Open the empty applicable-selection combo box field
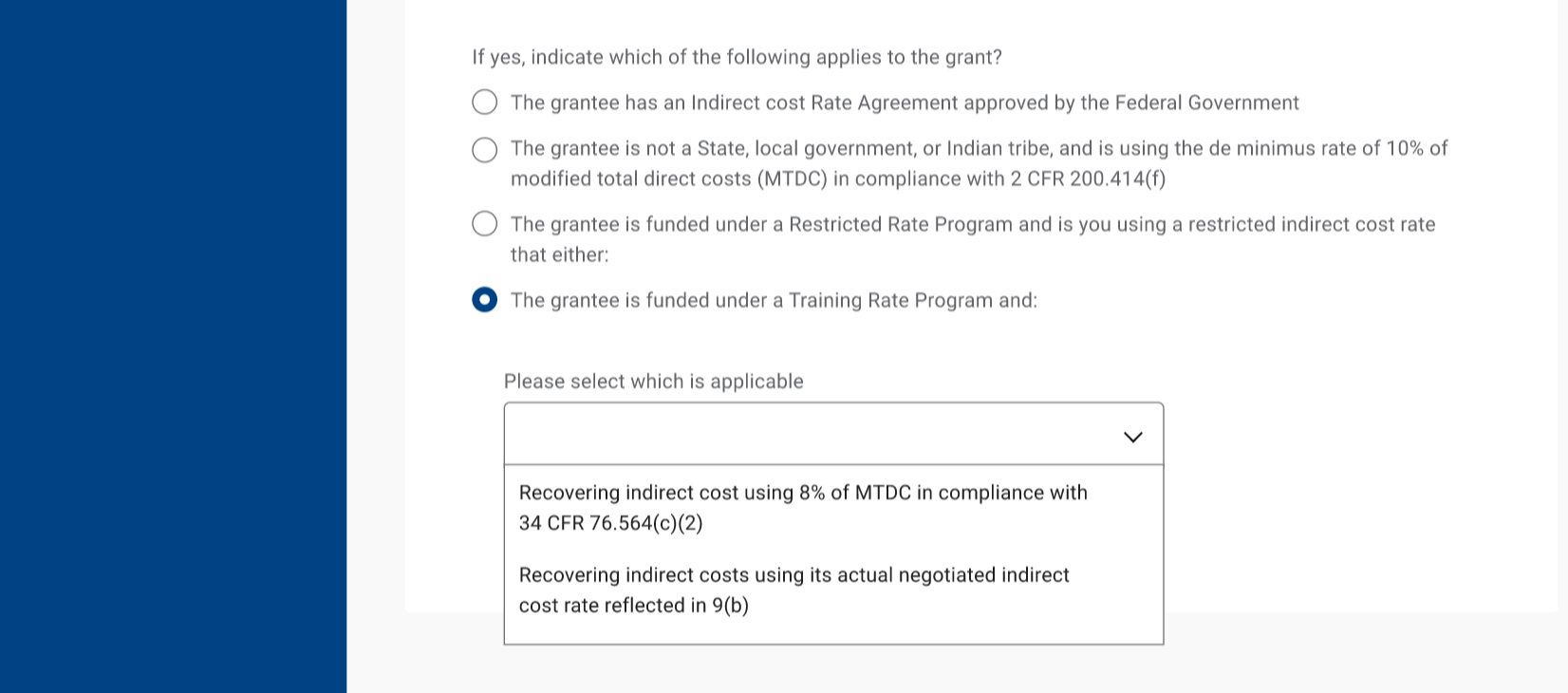This screenshot has height=693, width=1568. tap(807, 435)
